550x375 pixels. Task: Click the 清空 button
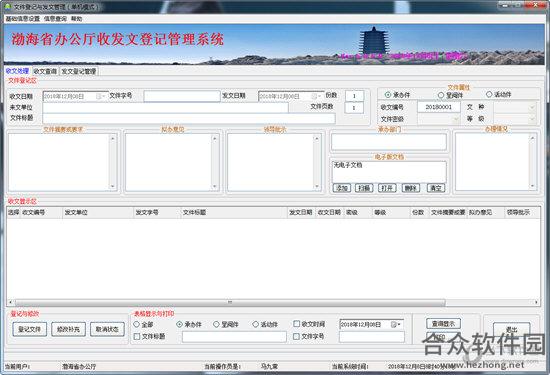click(x=436, y=188)
